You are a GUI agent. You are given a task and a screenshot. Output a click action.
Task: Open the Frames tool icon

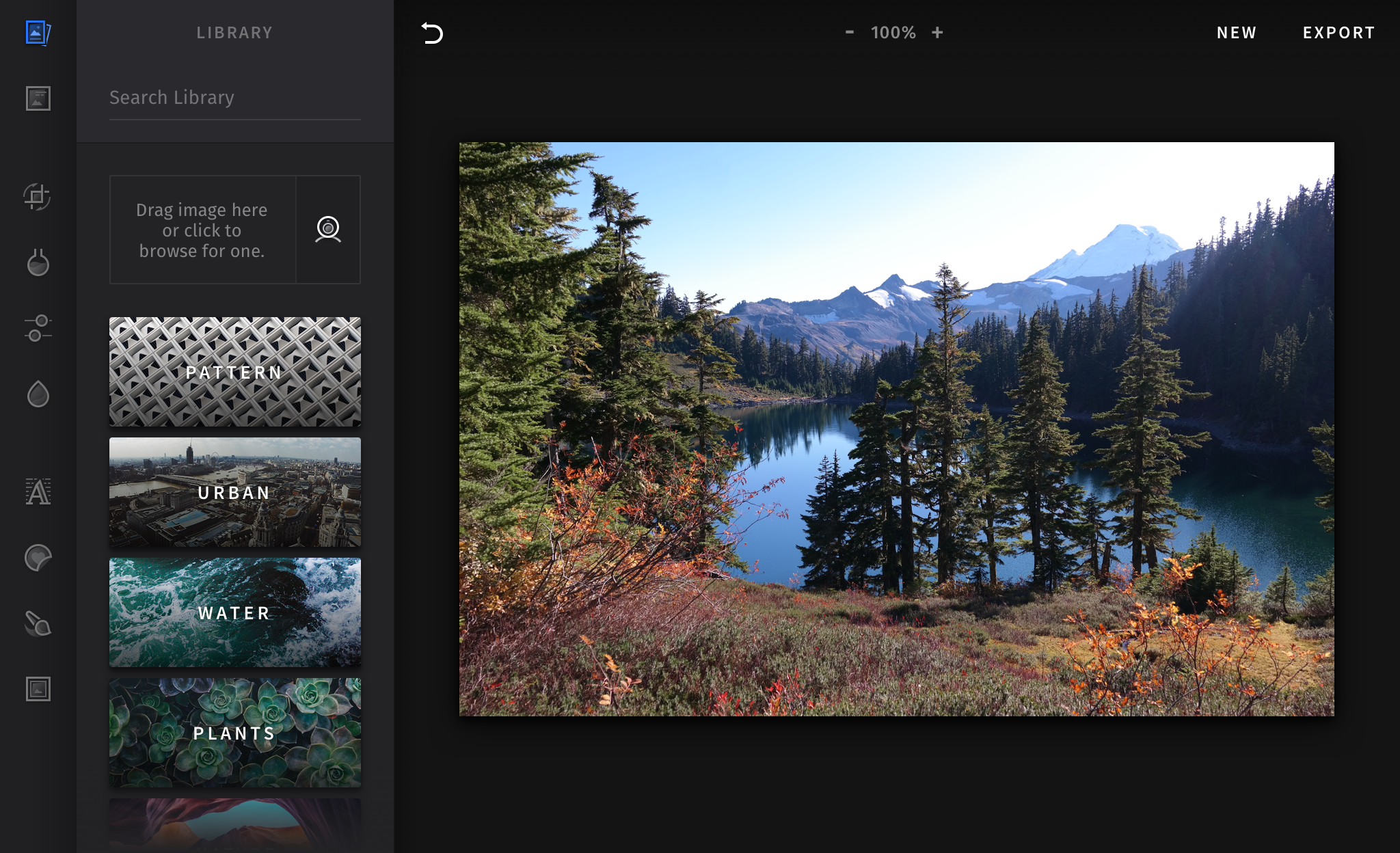click(x=38, y=689)
